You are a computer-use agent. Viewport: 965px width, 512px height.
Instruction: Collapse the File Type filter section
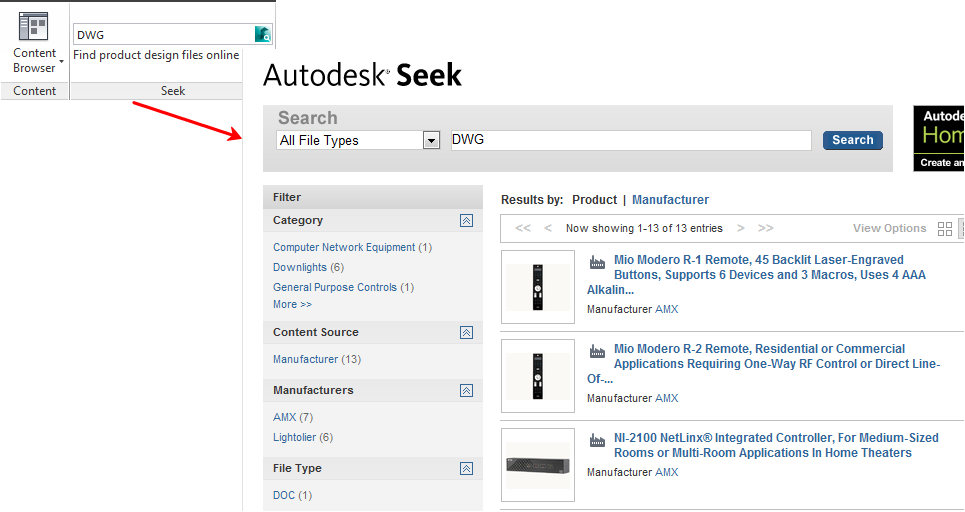[x=466, y=469]
